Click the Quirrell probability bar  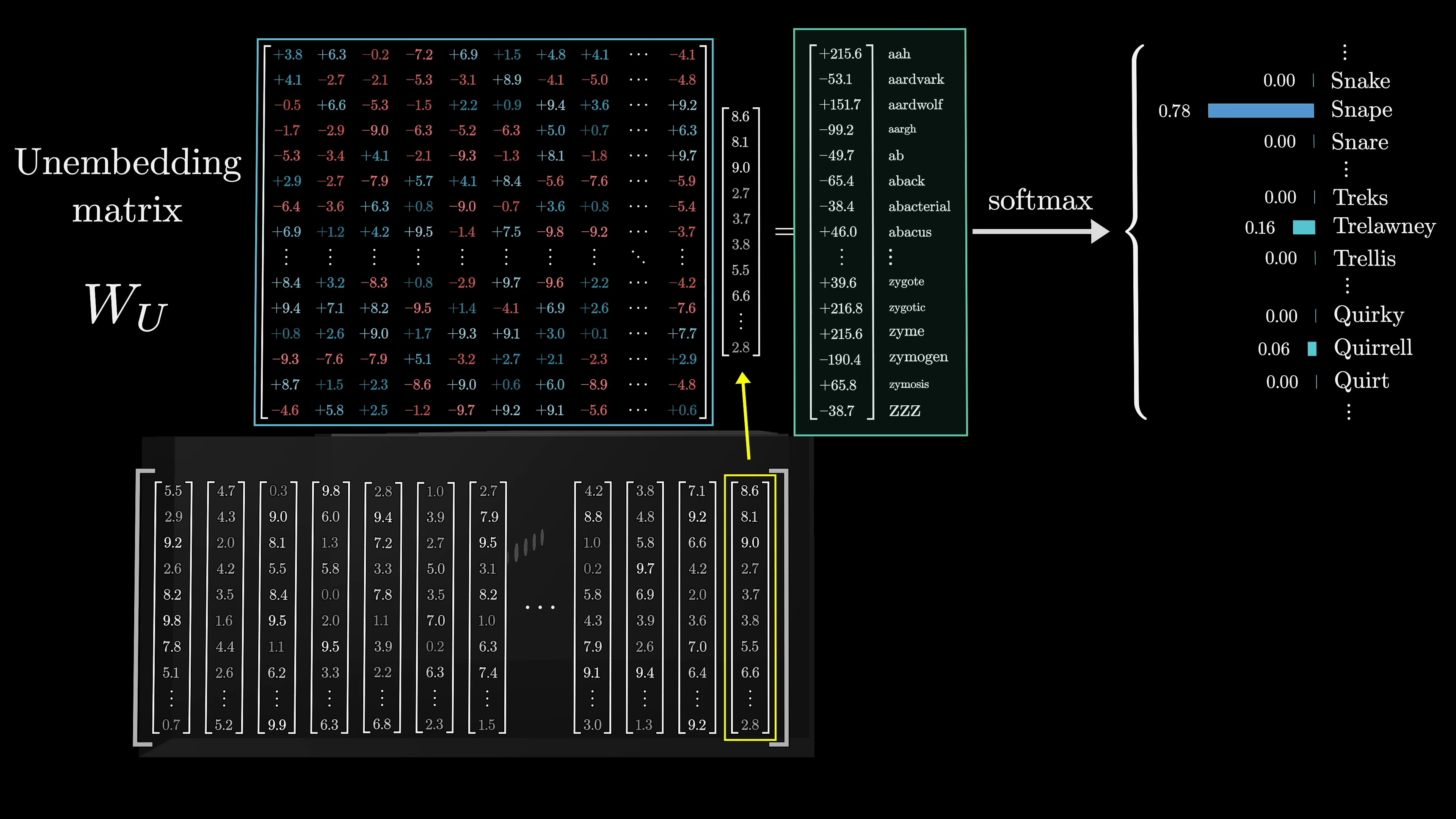[x=1312, y=349]
